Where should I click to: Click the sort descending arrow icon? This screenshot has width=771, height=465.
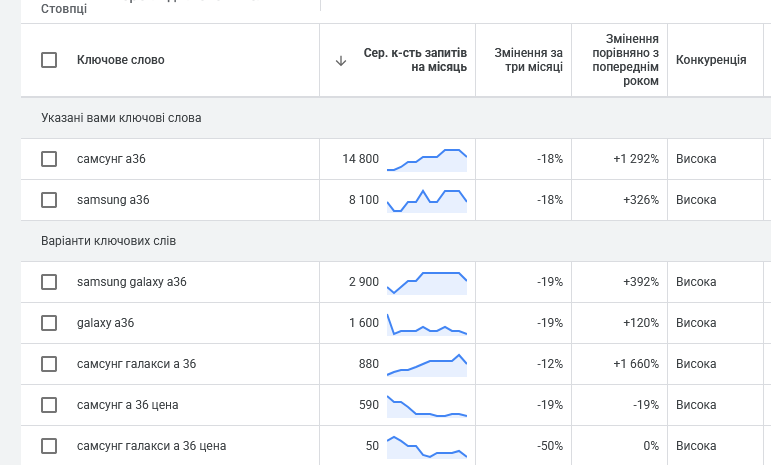pos(341,60)
